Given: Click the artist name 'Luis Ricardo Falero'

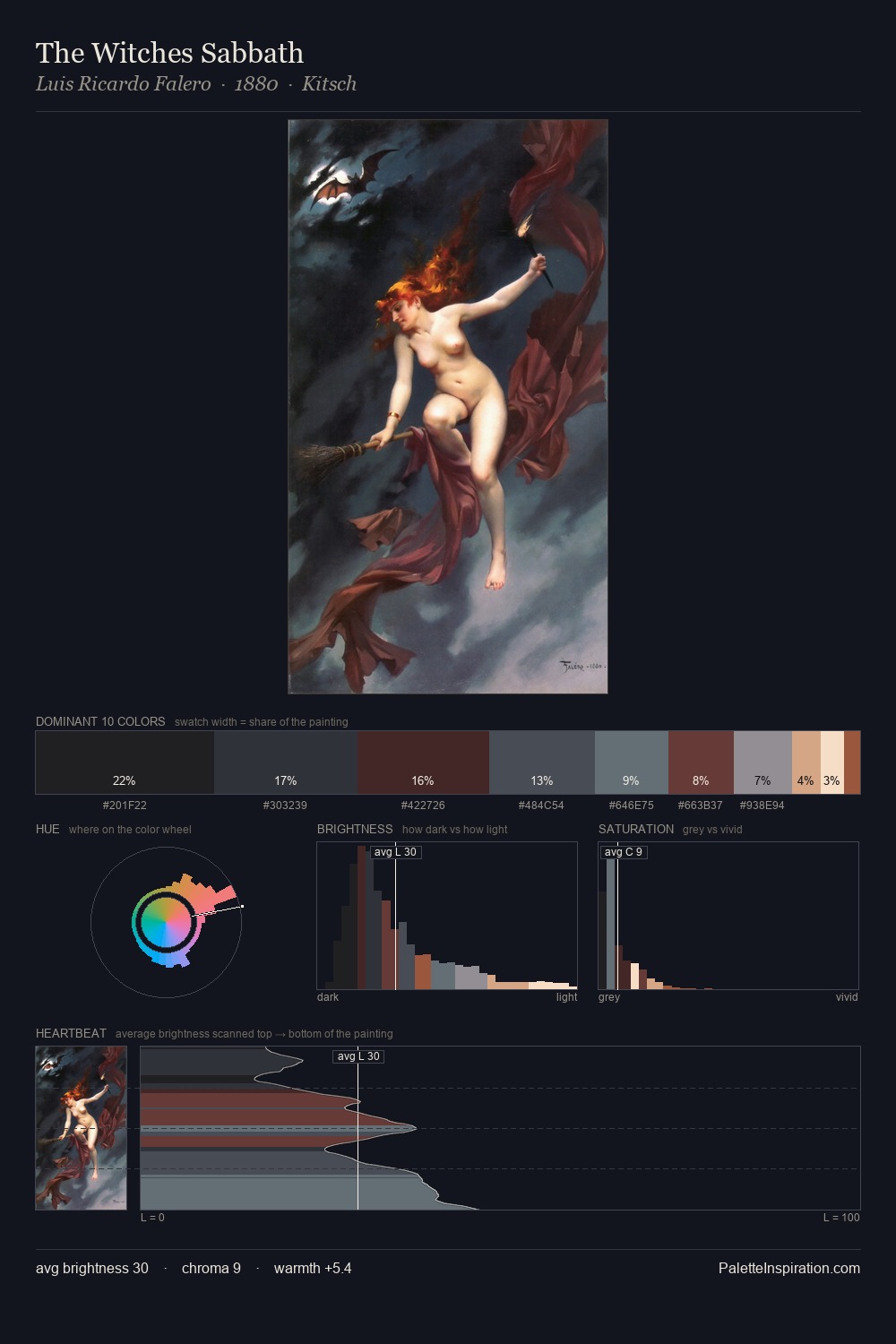Looking at the screenshot, I should pyautogui.click(x=124, y=84).
